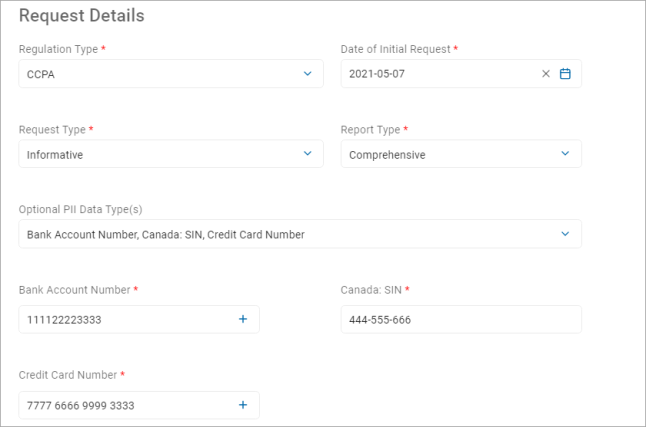This screenshot has width=646, height=427.
Task: Open the calendar date picker
Action: click(x=565, y=73)
